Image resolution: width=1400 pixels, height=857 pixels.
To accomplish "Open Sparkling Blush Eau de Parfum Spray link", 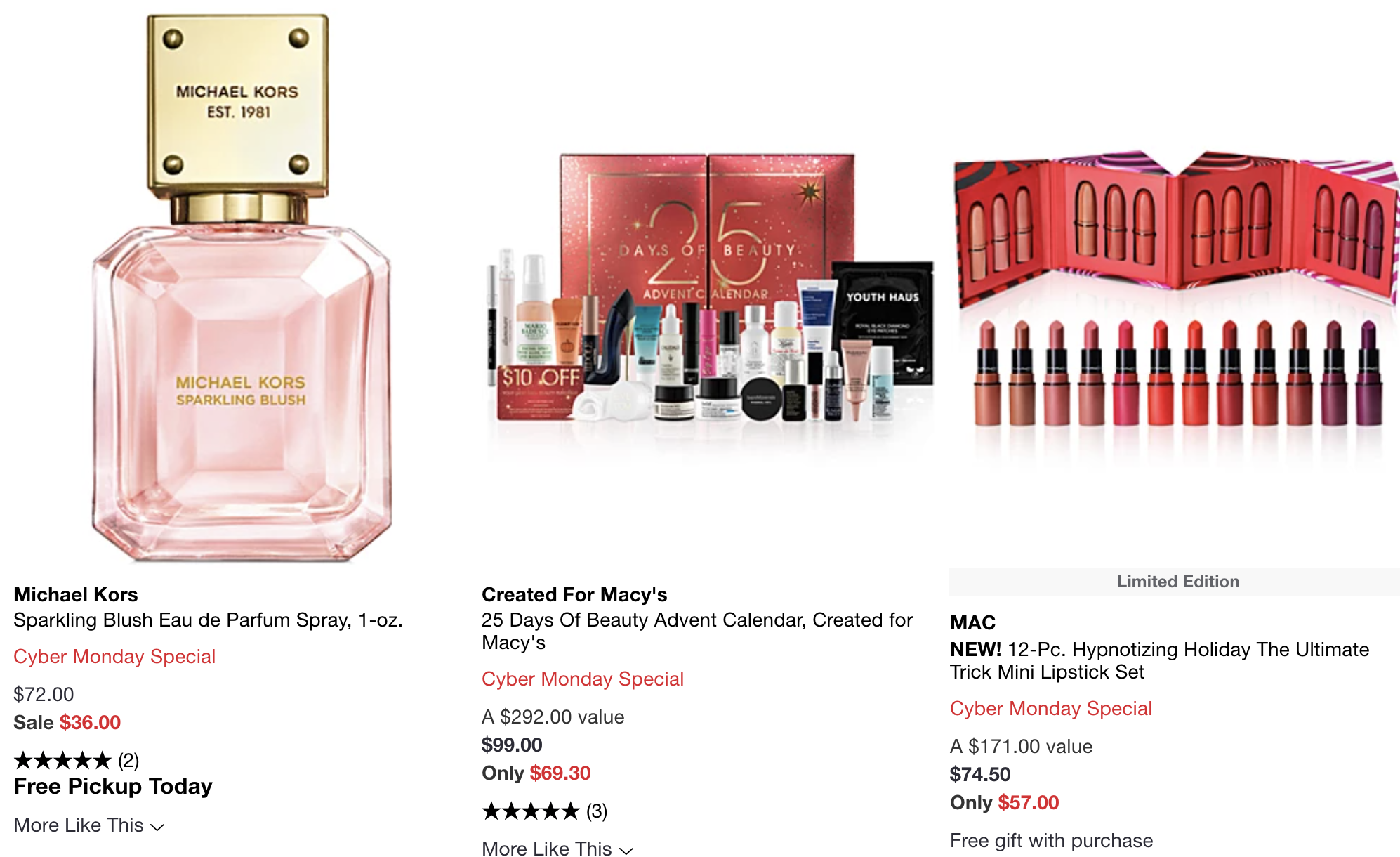I will [x=208, y=620].
